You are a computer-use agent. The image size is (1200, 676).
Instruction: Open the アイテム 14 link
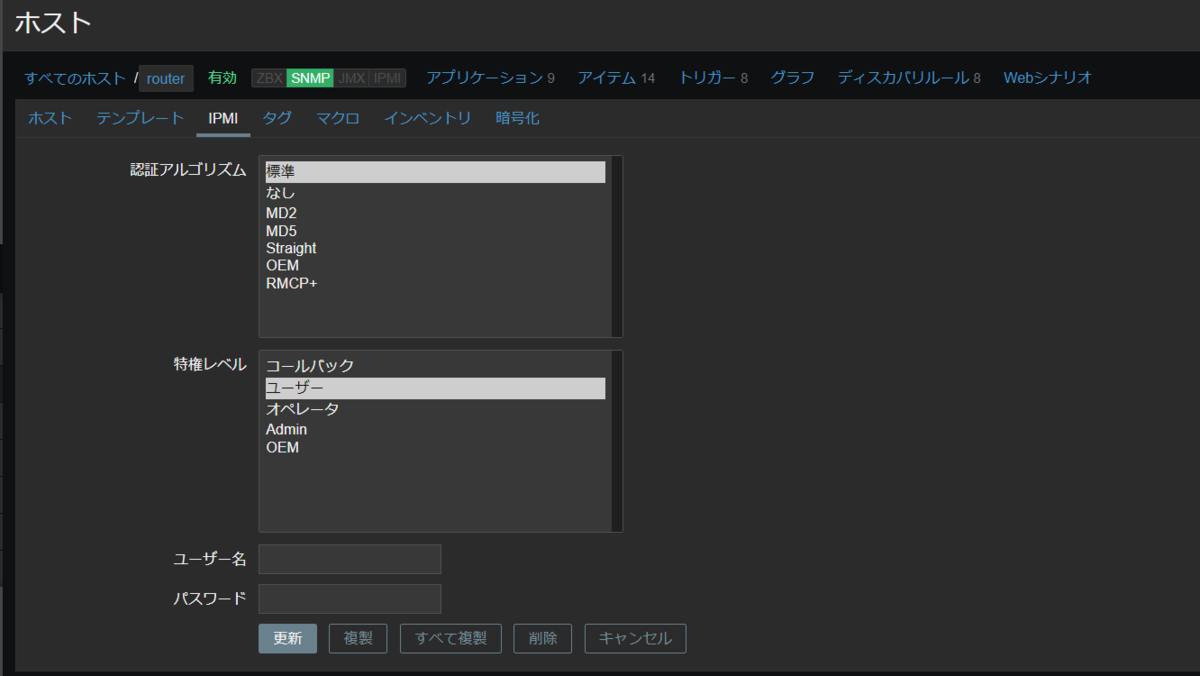click(x=619, y=76)
